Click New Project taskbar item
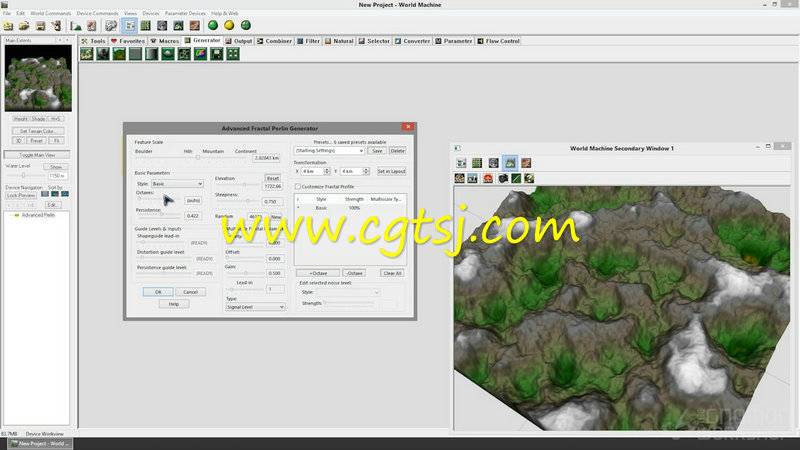Viewport: 800px width, 450px height. point(40,443)
